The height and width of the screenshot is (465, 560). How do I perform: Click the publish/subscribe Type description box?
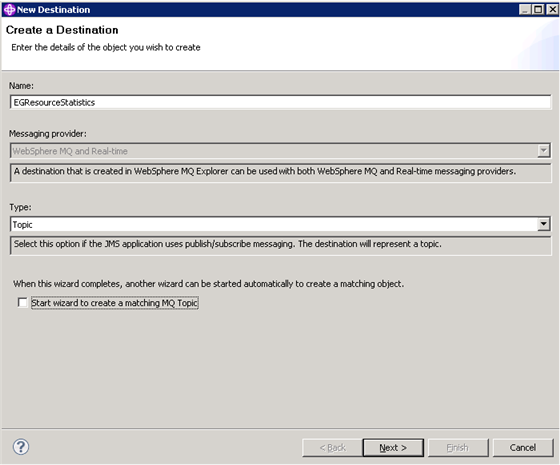(280, 245)
